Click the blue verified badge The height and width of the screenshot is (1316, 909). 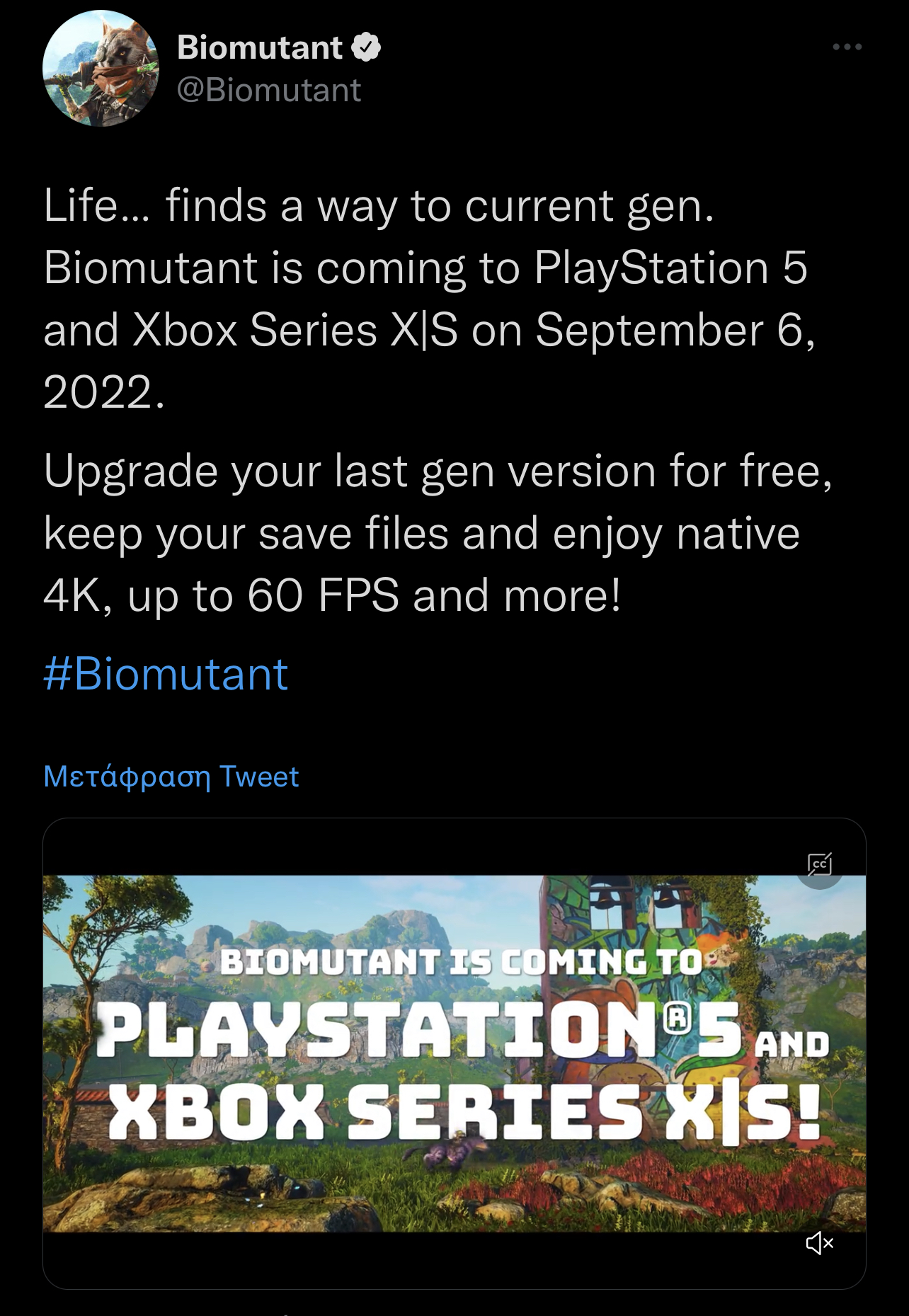366,47
